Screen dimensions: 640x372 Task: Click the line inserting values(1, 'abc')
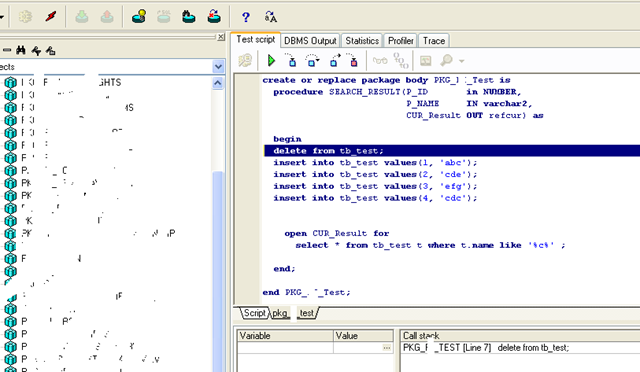pyautogui.click(x=375, y=163)
